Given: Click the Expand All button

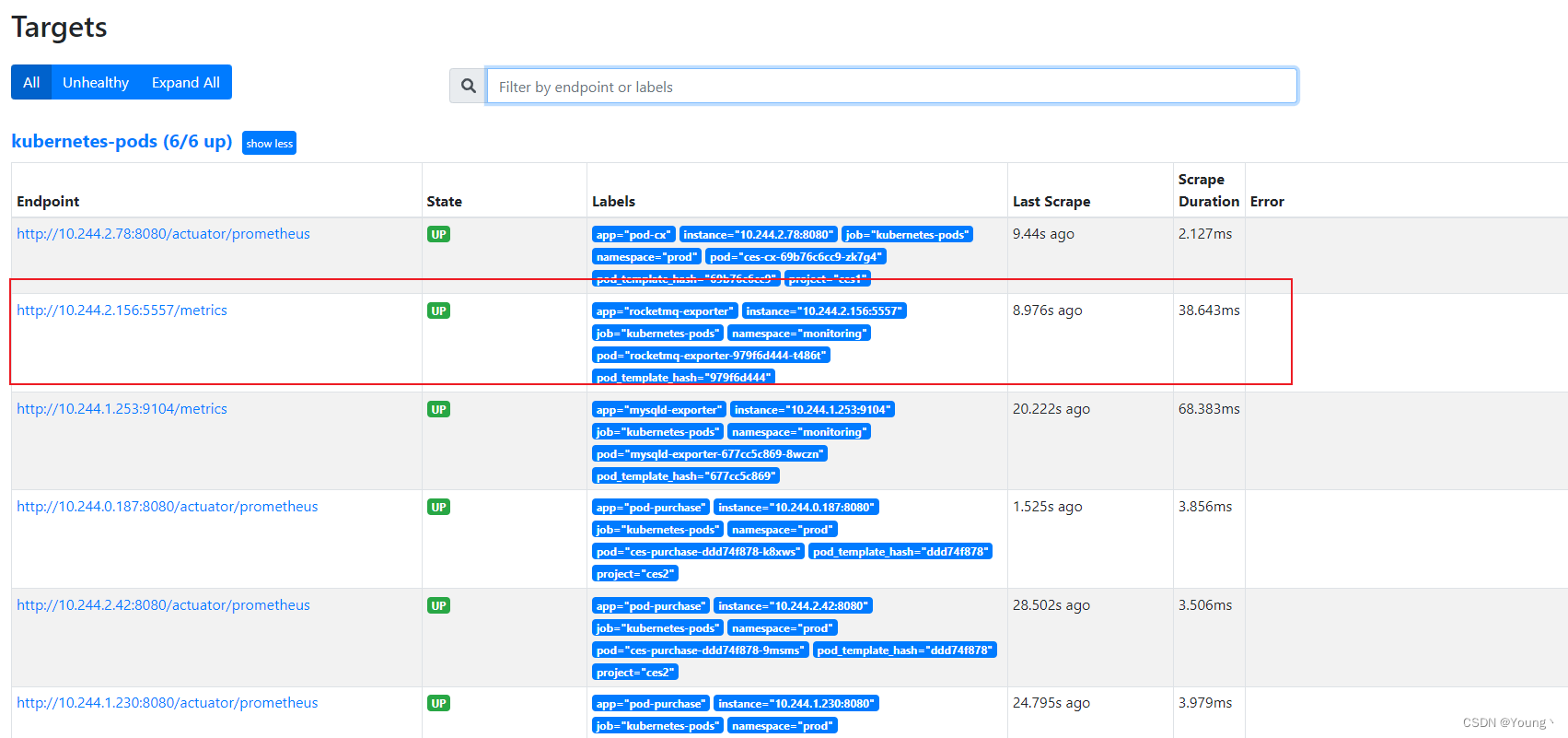Looking at the screenshot, I should pos(186,82).
